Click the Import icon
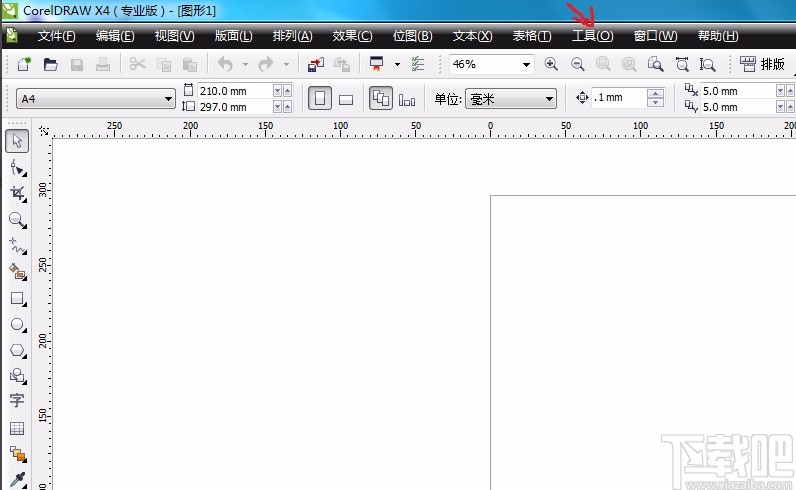Viewport: 796px width, 490px height. point(316,64)
